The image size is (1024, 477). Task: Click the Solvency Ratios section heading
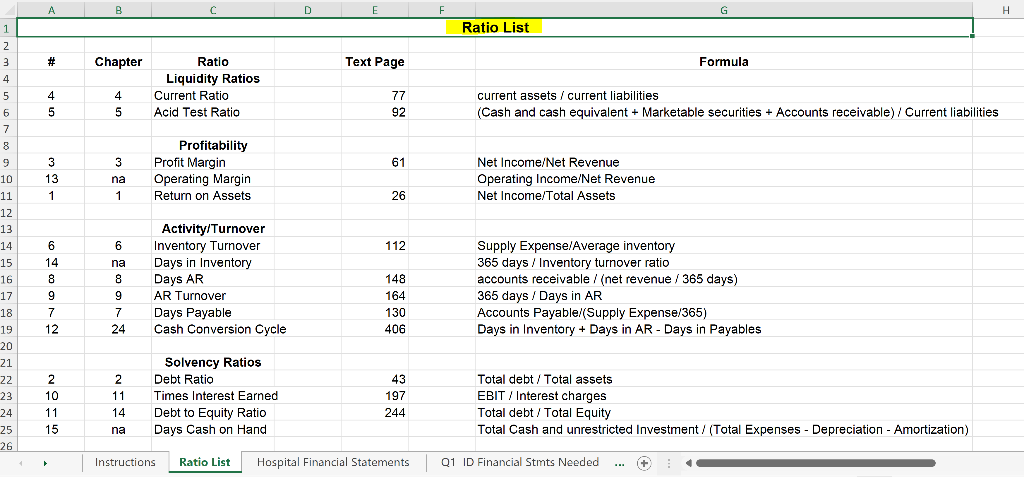[x=212, y=362]
